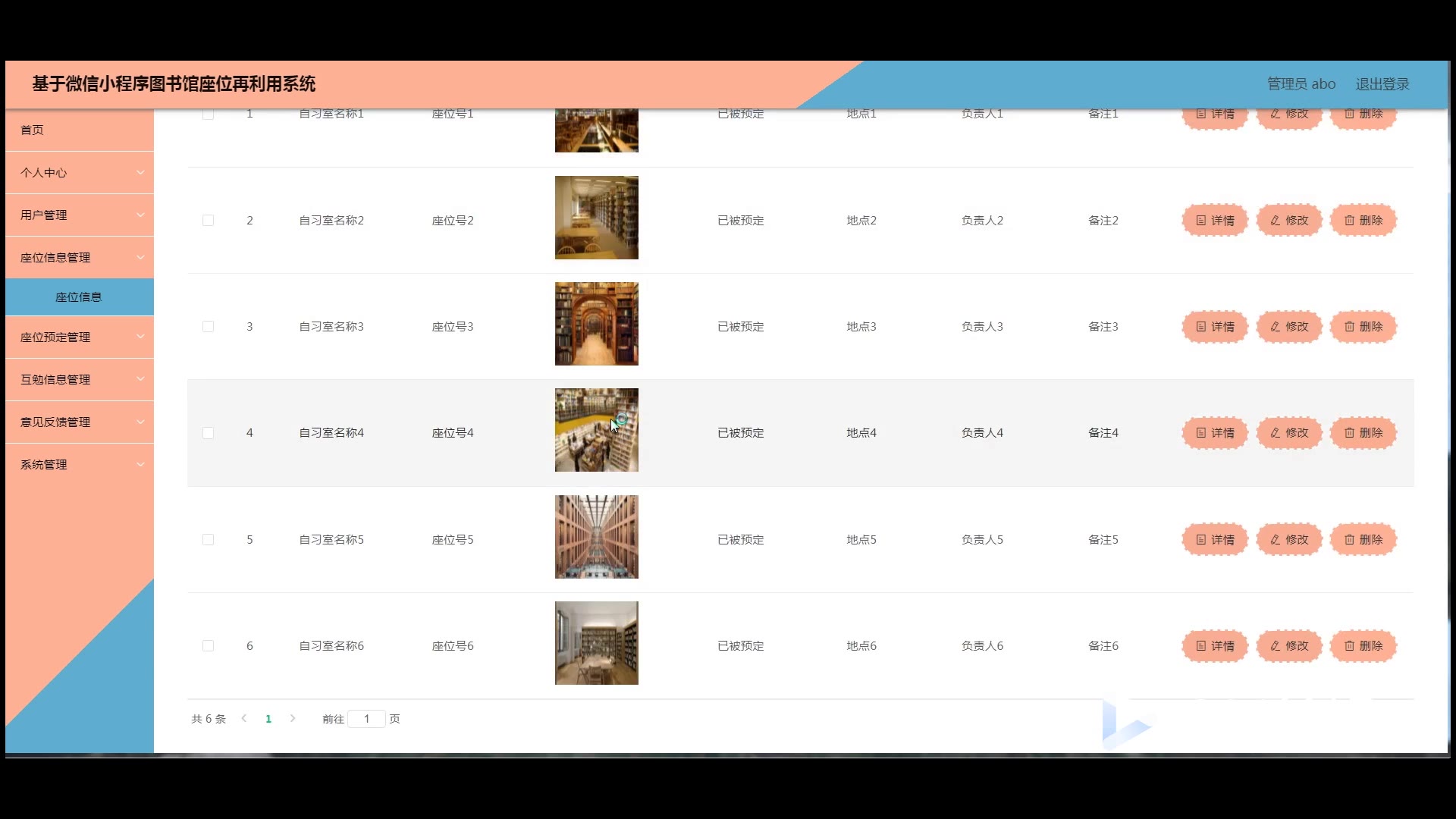Click page number 1 in pagination

(268, 719)
